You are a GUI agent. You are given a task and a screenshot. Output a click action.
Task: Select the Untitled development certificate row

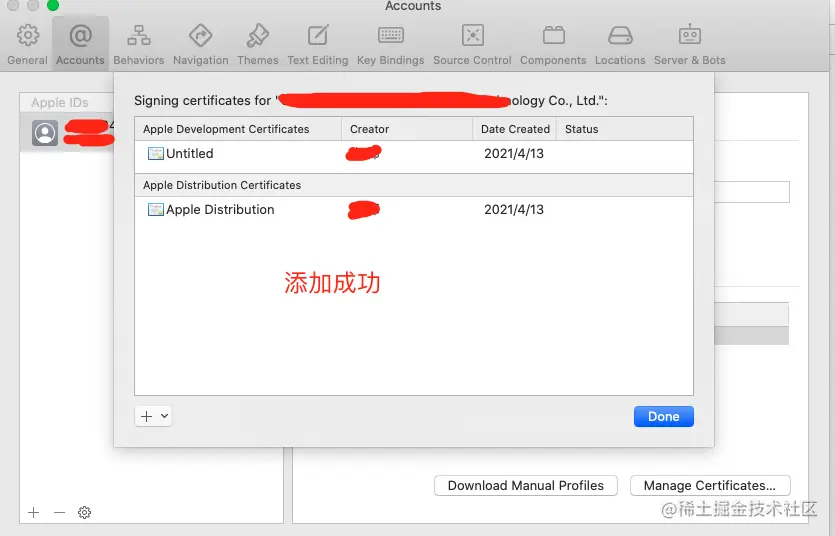(x=414, y=154)
